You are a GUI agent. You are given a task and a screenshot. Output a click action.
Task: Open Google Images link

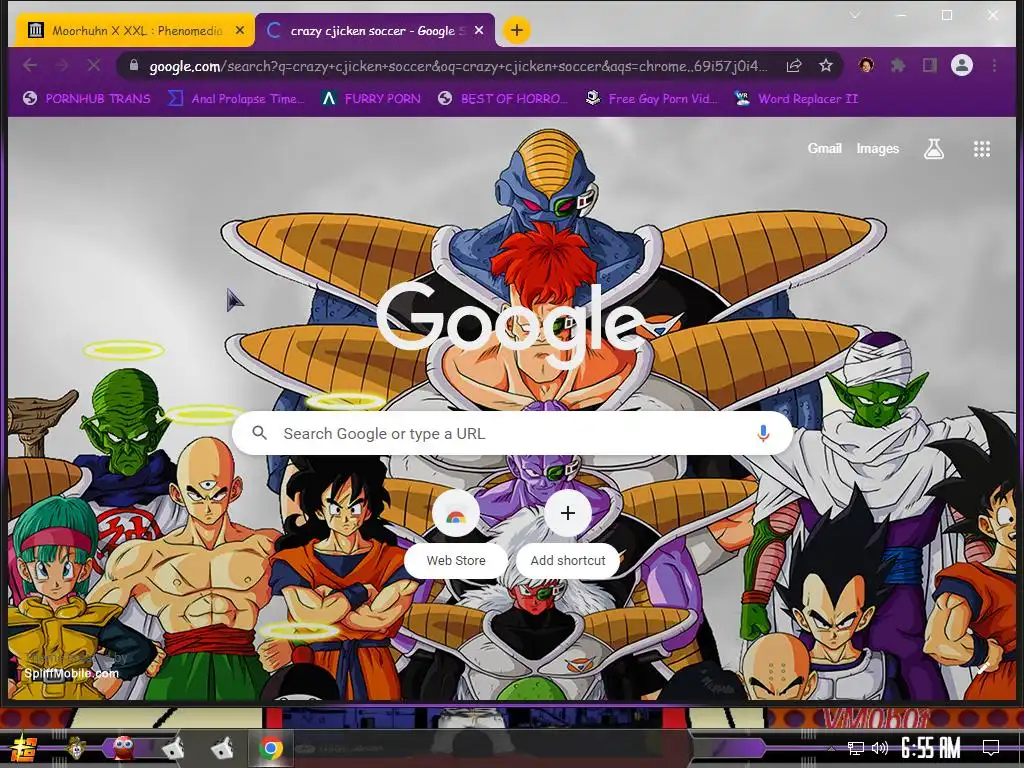878,148
